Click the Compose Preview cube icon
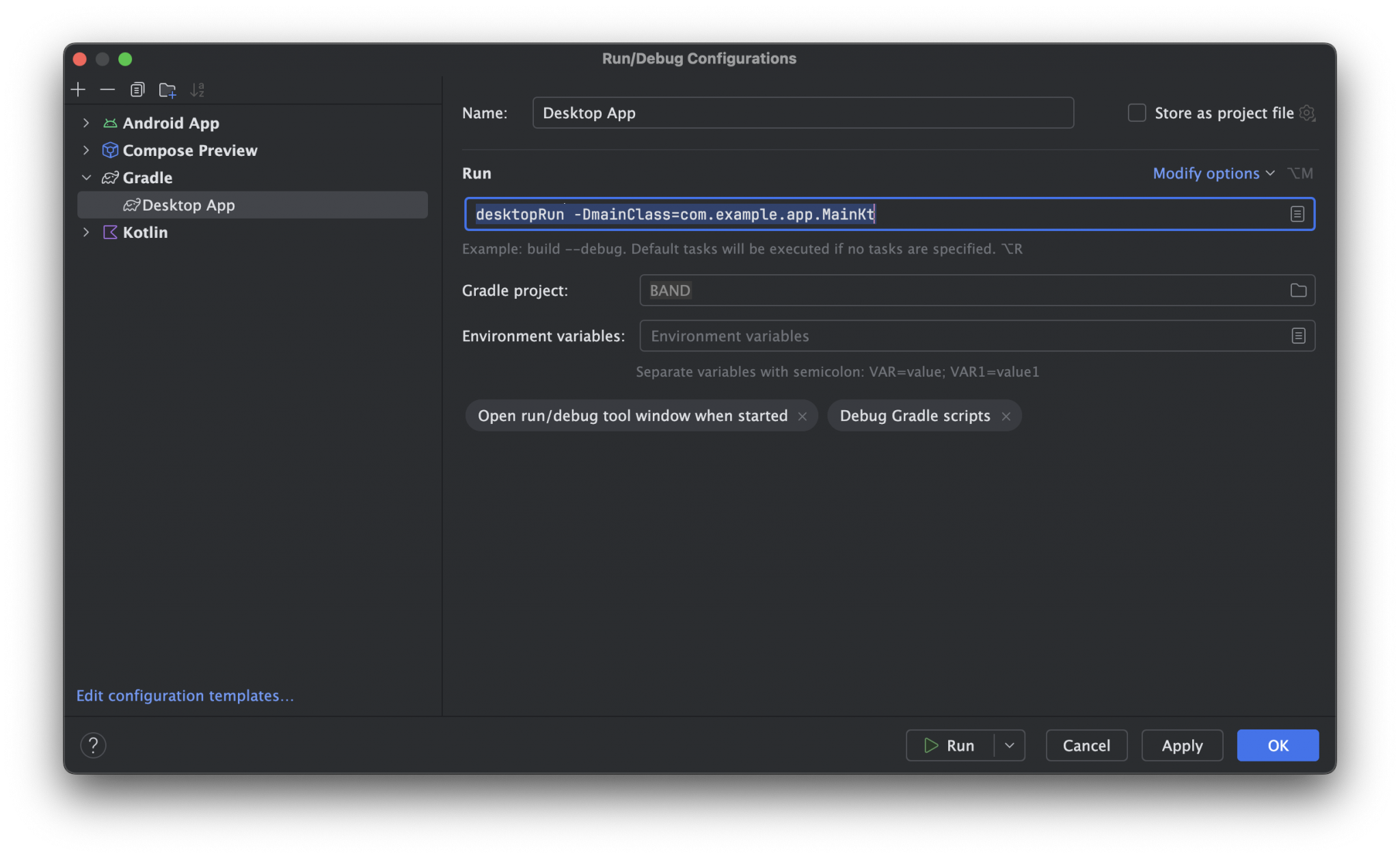 (x=110, y=150)
